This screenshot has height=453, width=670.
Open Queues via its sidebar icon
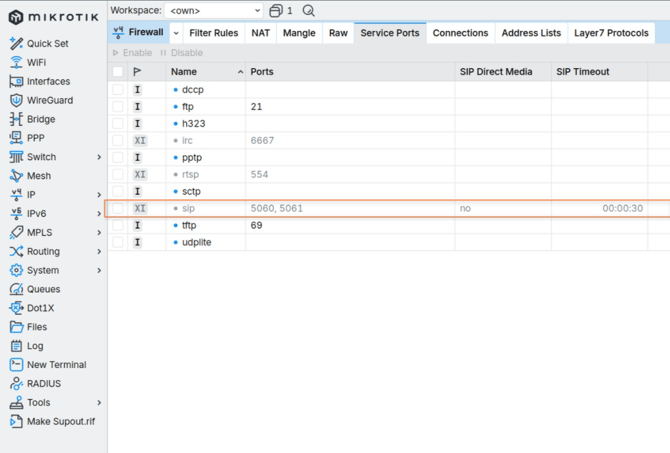tap(16, 289)
